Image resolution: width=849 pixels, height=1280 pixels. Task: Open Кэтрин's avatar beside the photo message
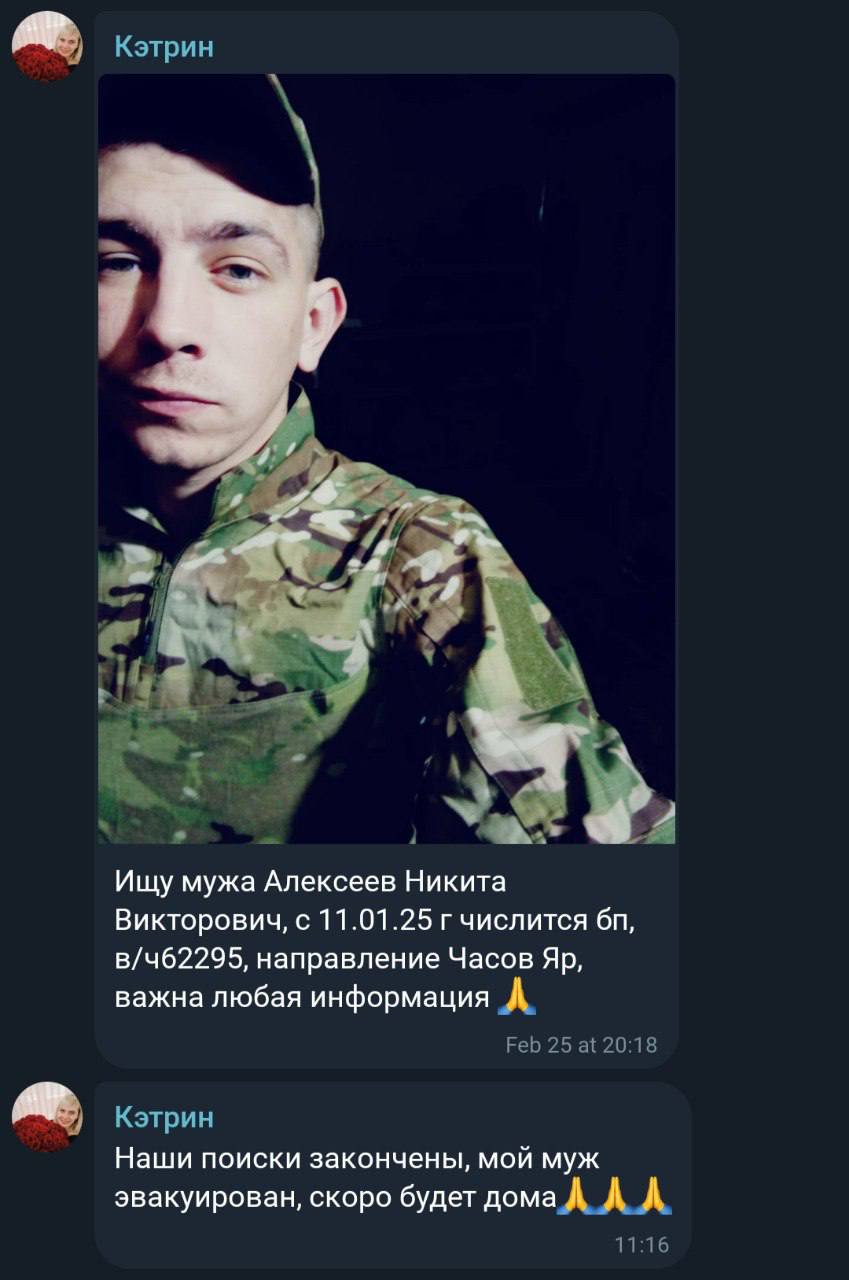47,47
